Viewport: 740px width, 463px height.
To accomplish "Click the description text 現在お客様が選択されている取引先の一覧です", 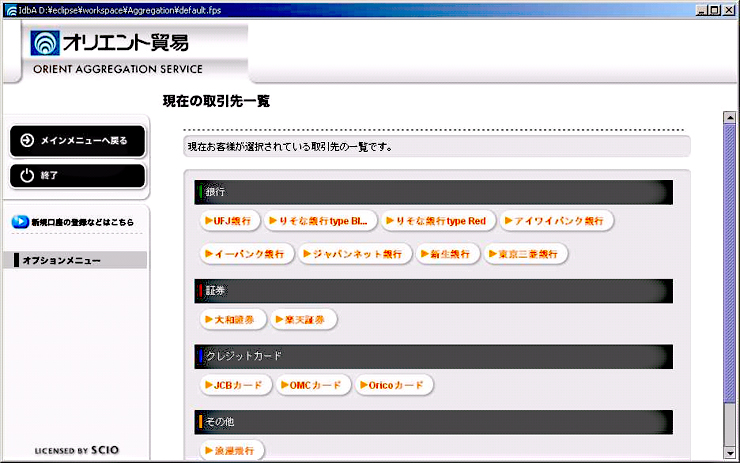I will (290, 147).
